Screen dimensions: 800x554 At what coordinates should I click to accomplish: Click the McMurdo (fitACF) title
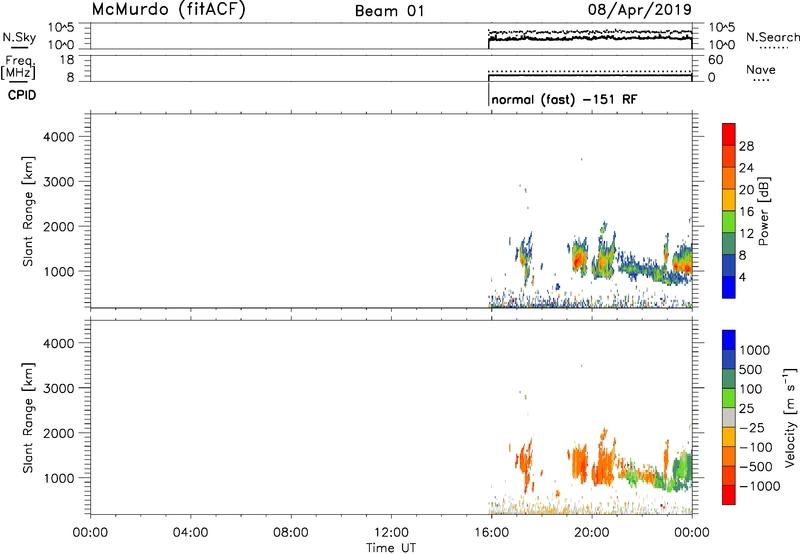[168, 9]
